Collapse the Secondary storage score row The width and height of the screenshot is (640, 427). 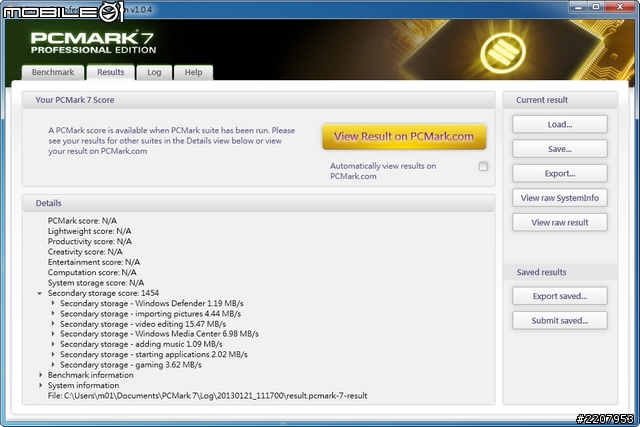[x=40, y=293]
